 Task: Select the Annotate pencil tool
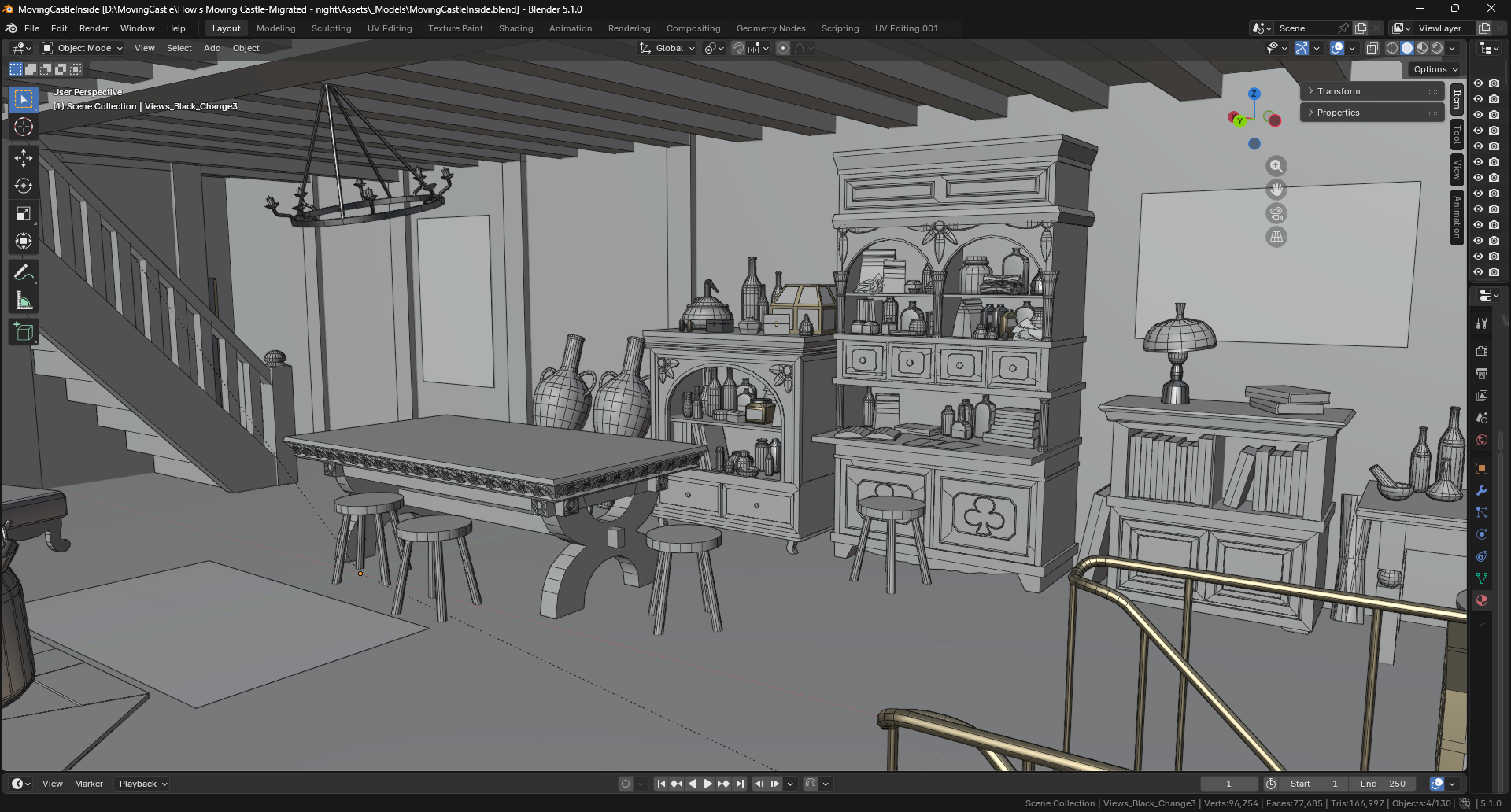tap(24, 273)
